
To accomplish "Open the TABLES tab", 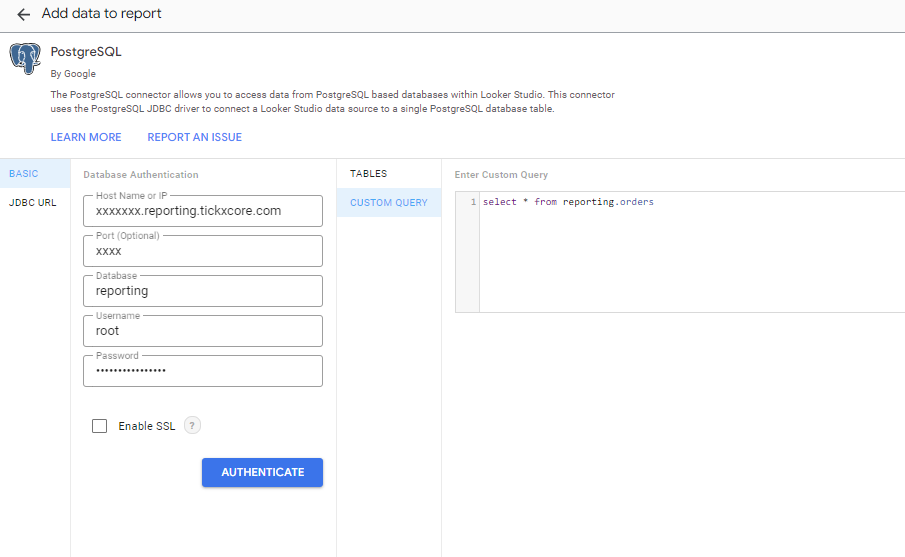I will tap(368, 174).
